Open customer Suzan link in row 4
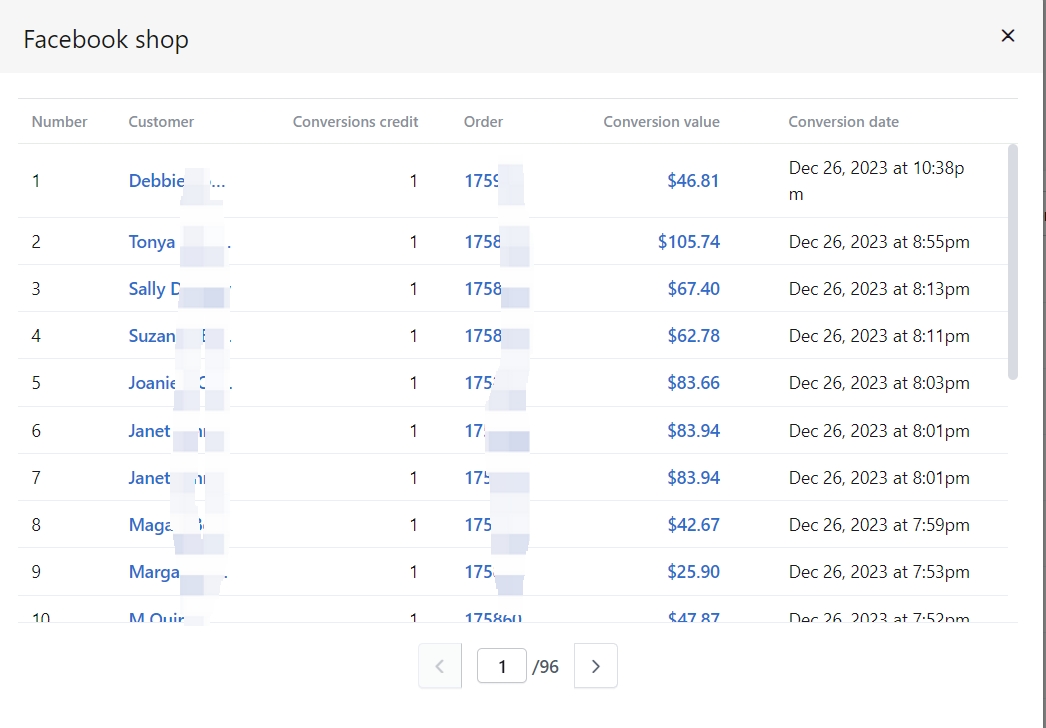Screen dimensions: 1046x728 coord(179,336)
